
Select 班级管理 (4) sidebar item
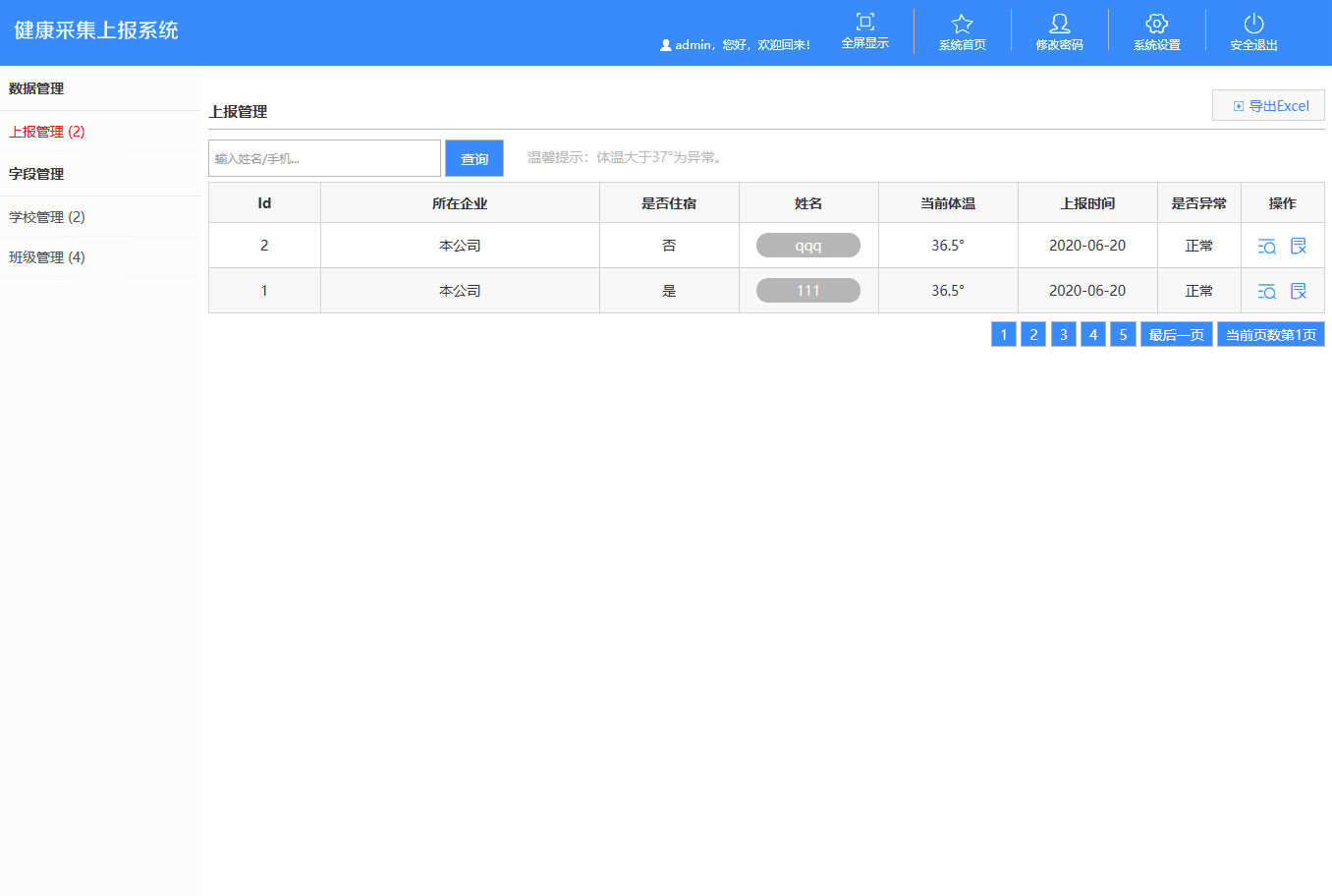point(47,257)
